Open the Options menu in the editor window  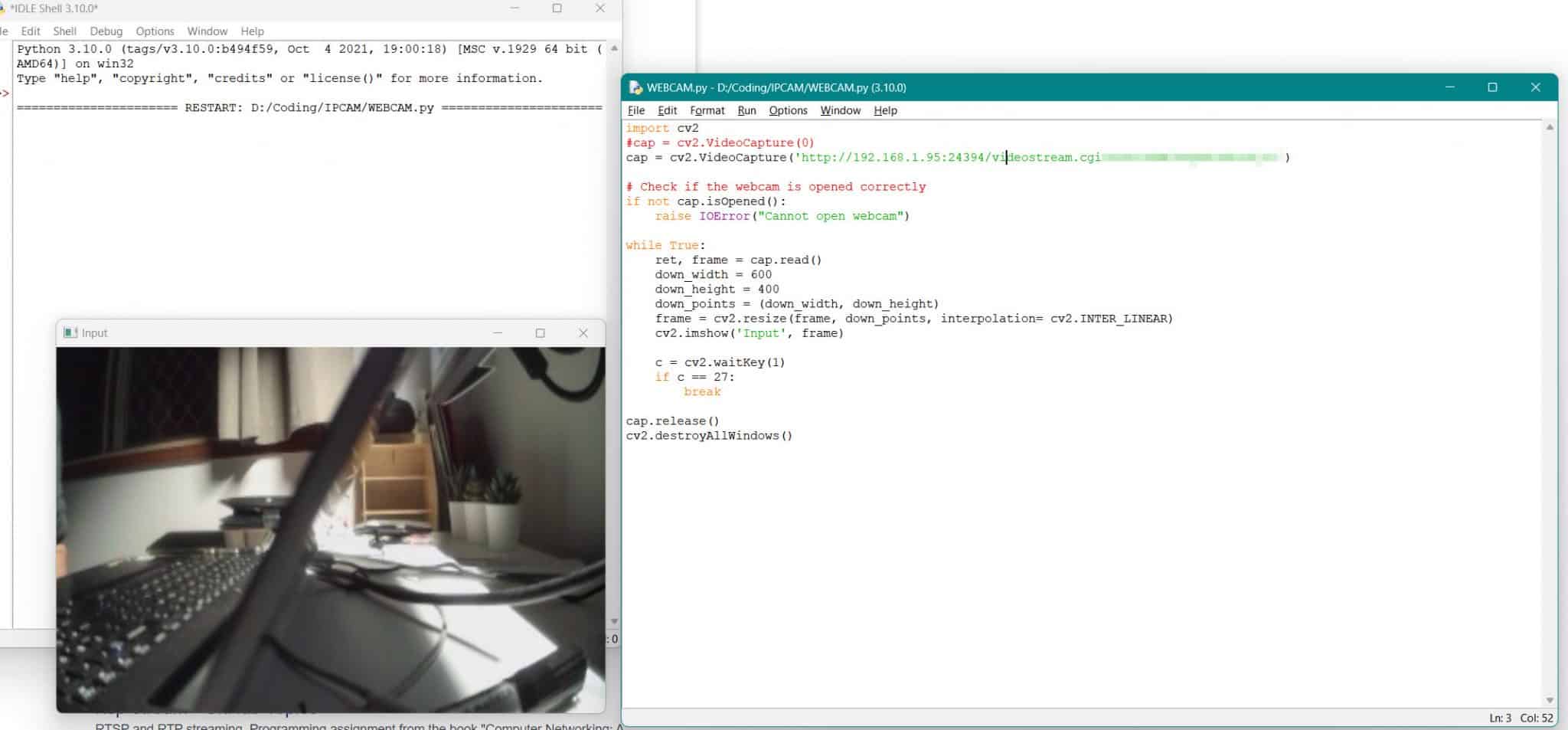pos(788,110)
